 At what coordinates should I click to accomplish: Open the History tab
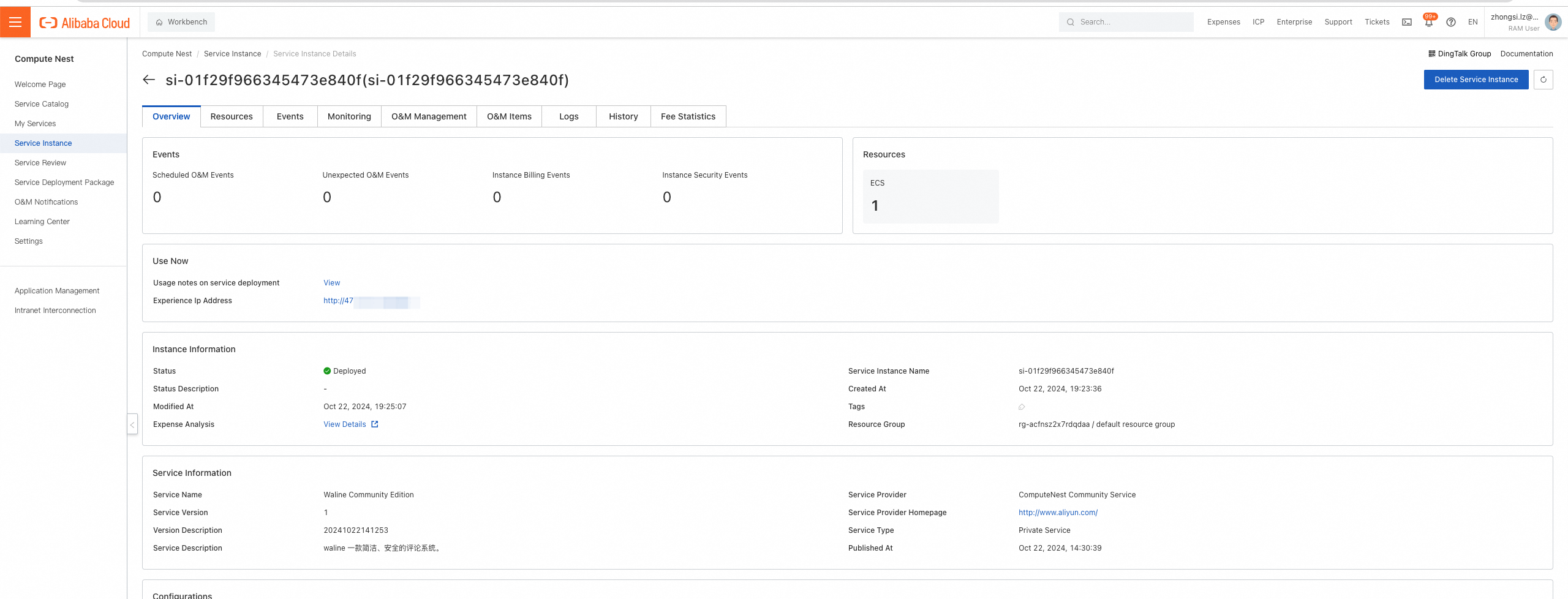point(624,116)
